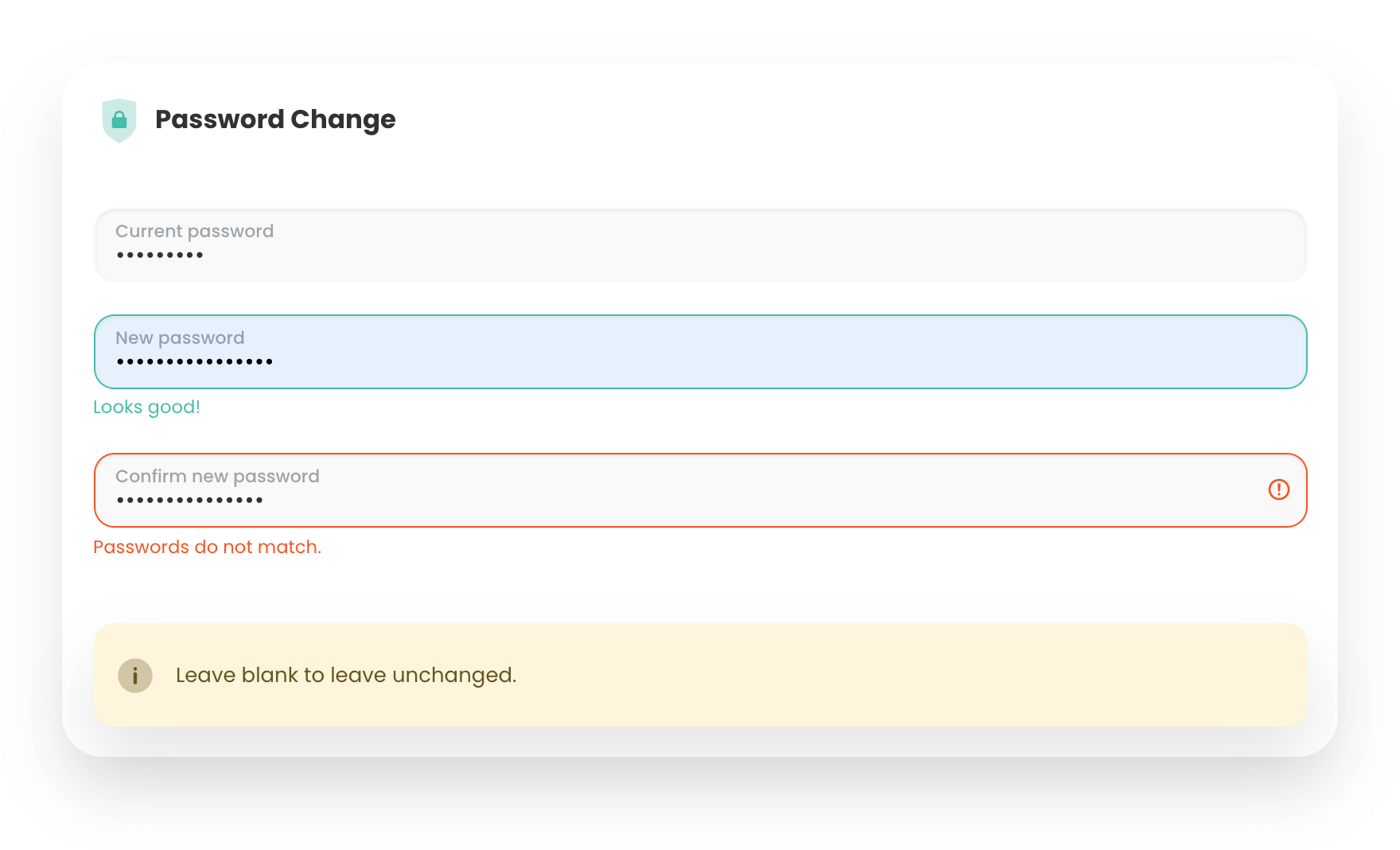1400x850 pixels.
Task: Click the round info icon in the banner
Action: [135, 676]
